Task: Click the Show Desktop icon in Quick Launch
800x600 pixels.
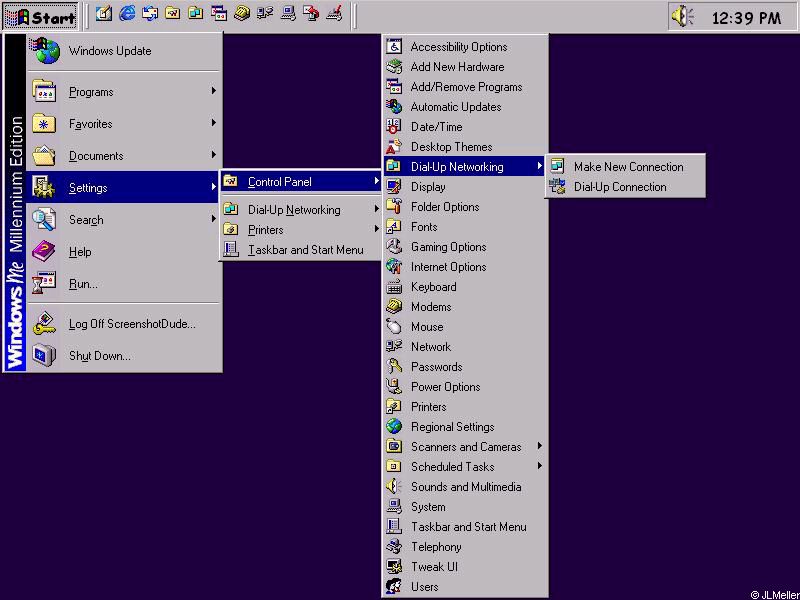Action: [104, 14]
